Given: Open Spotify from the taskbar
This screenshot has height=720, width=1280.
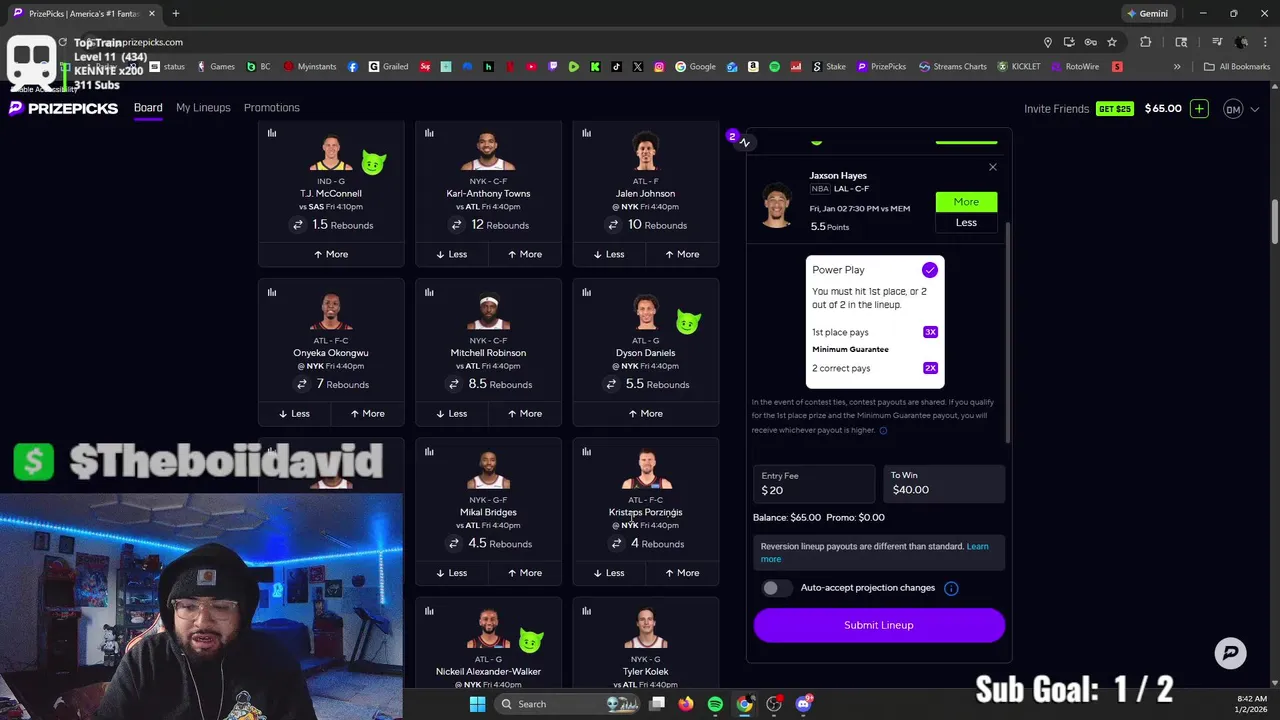Looking at the screenshot, I should pos(715,704).
